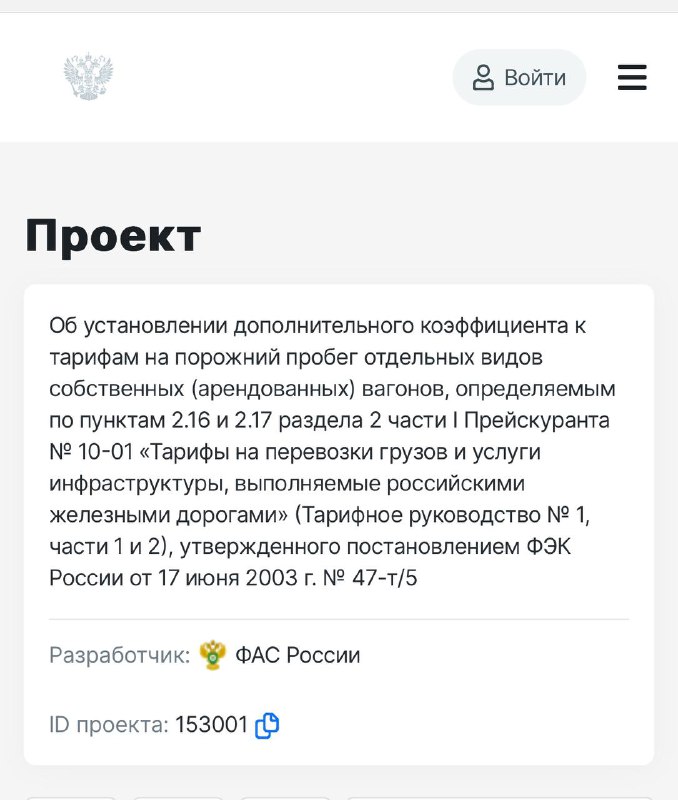678x800 pixels.
Task: Open the ФАС России developer link
Action: [297, 655]
